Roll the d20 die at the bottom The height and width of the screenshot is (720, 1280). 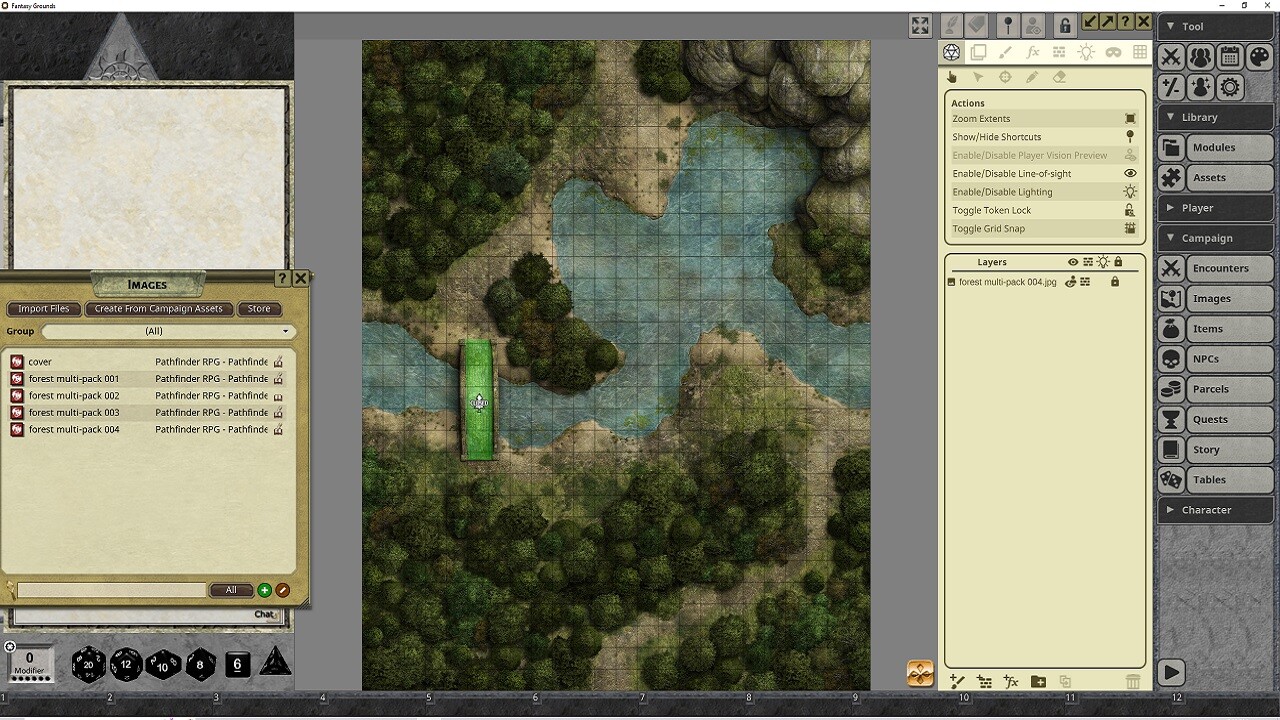89,664
